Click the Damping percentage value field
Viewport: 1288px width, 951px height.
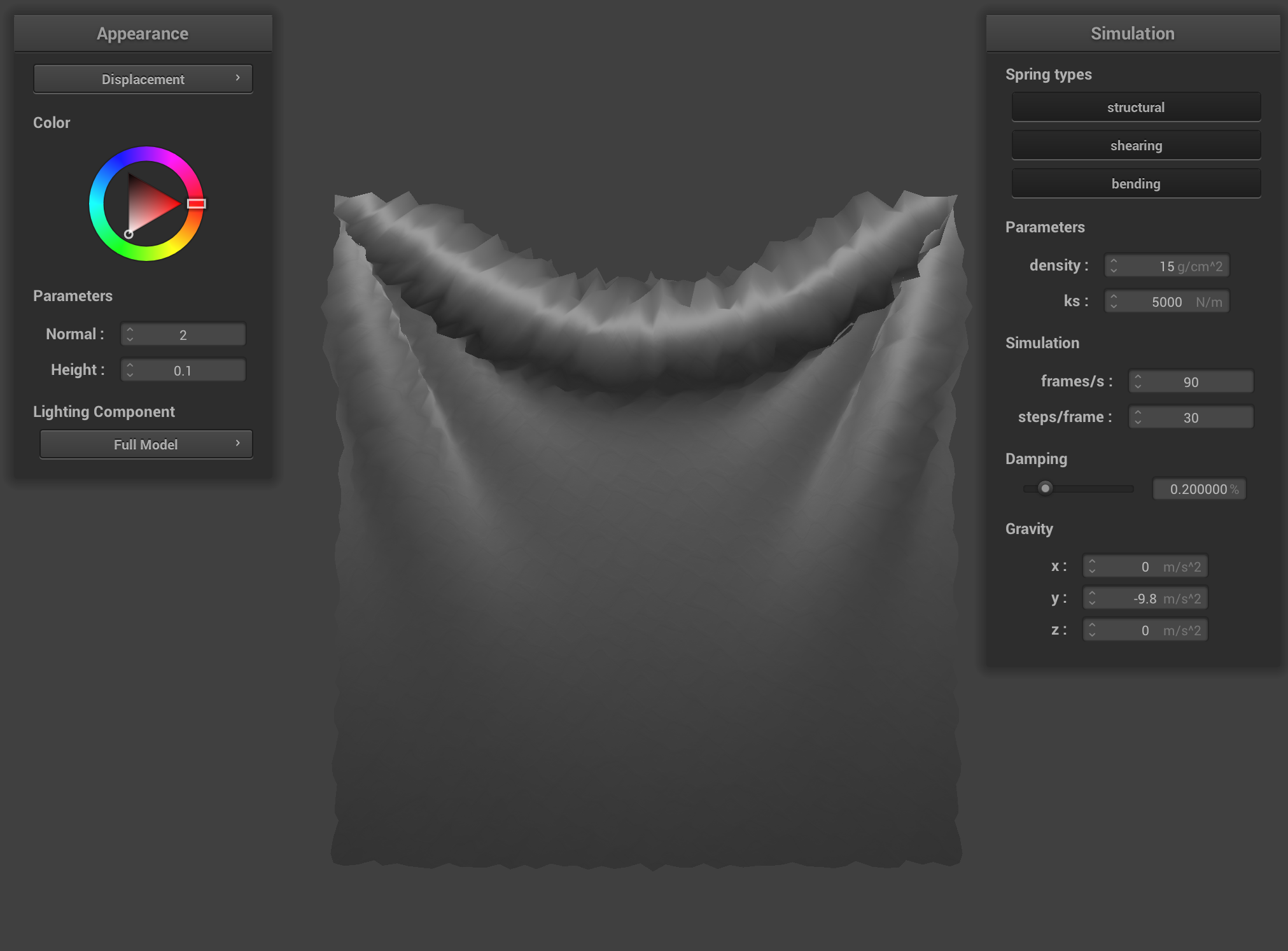tap(1199, 489)
